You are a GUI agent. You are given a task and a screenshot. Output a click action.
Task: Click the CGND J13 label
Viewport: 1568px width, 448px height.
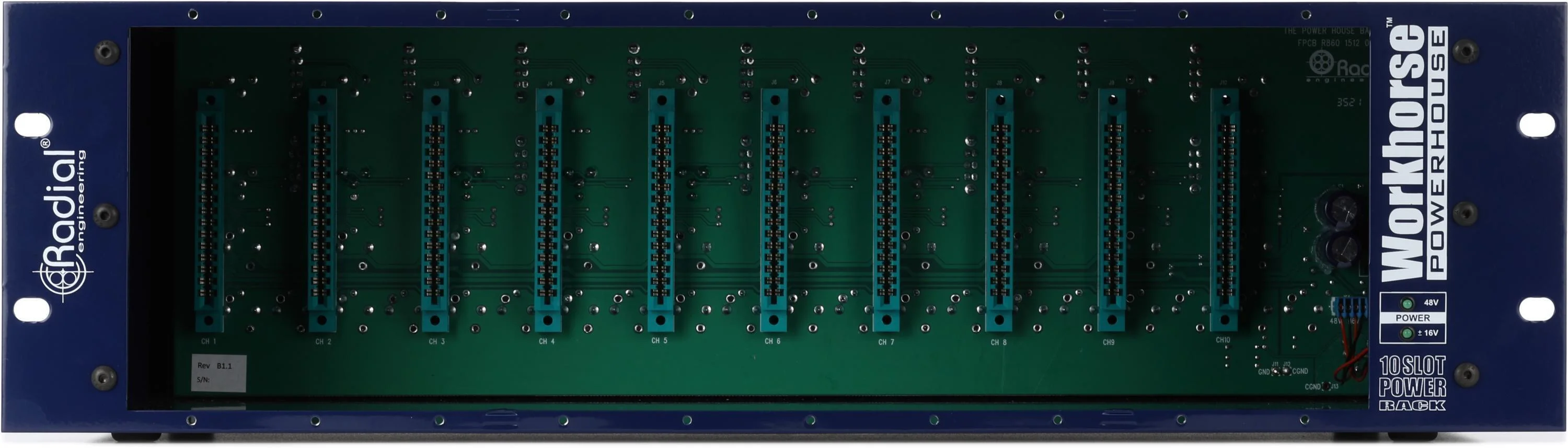click(1321, 386)
